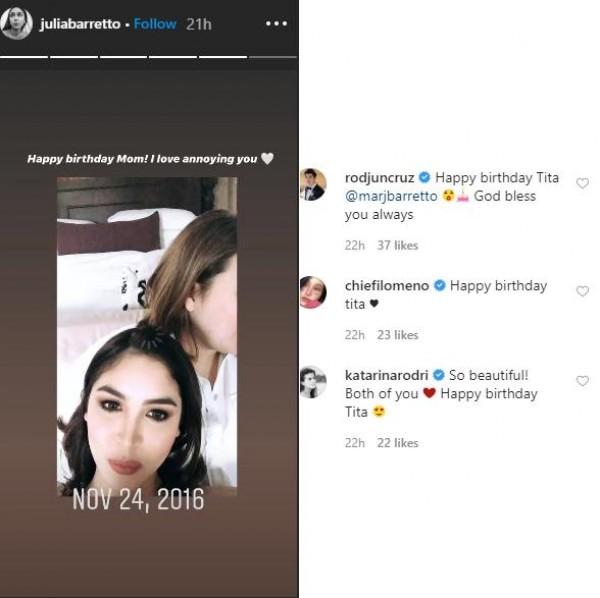This screenshot has height=598, width=600.
Task: Click the katarinarodri username
Action: [386, 376]
